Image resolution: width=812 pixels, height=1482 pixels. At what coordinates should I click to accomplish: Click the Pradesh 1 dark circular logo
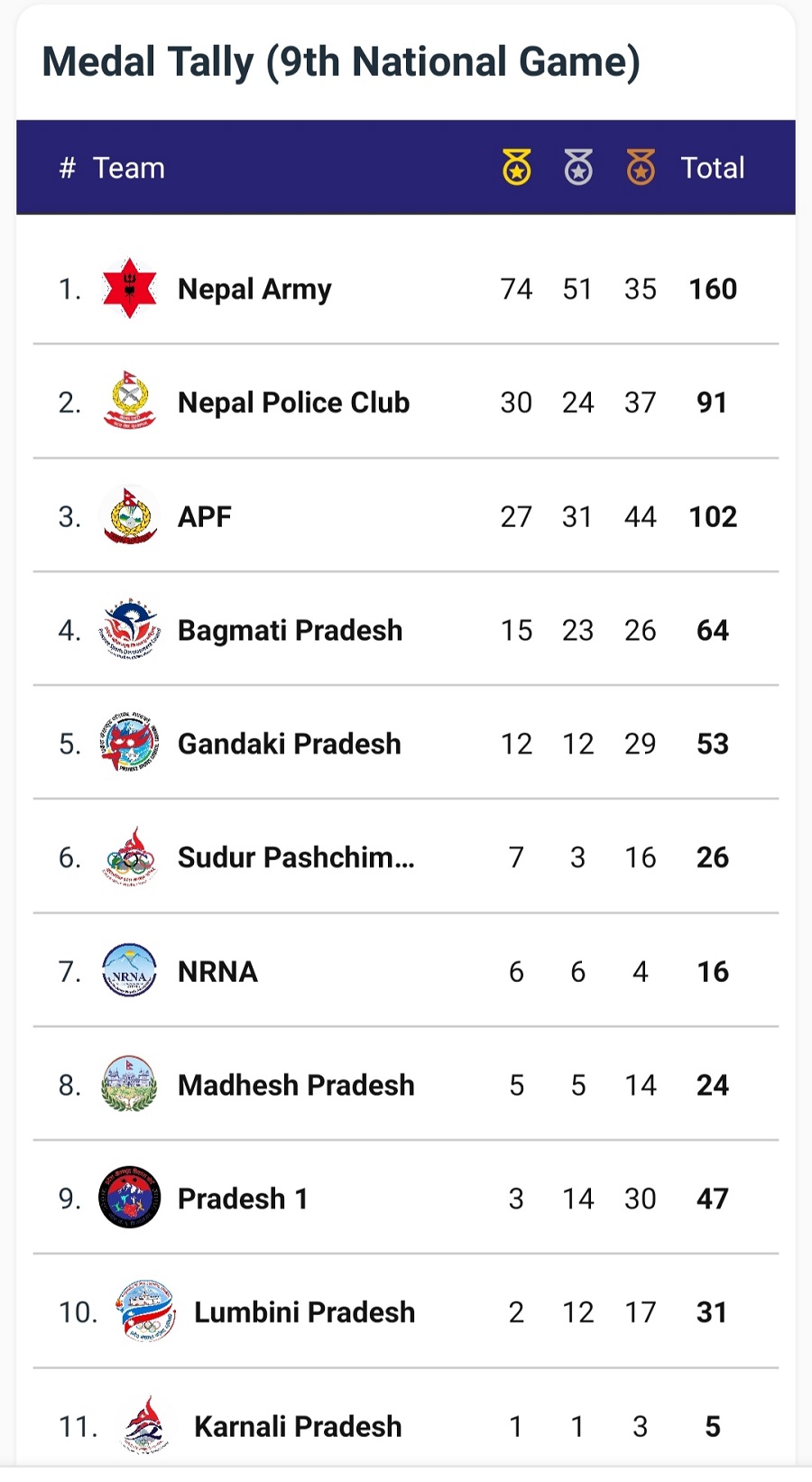pos(130,1198)
